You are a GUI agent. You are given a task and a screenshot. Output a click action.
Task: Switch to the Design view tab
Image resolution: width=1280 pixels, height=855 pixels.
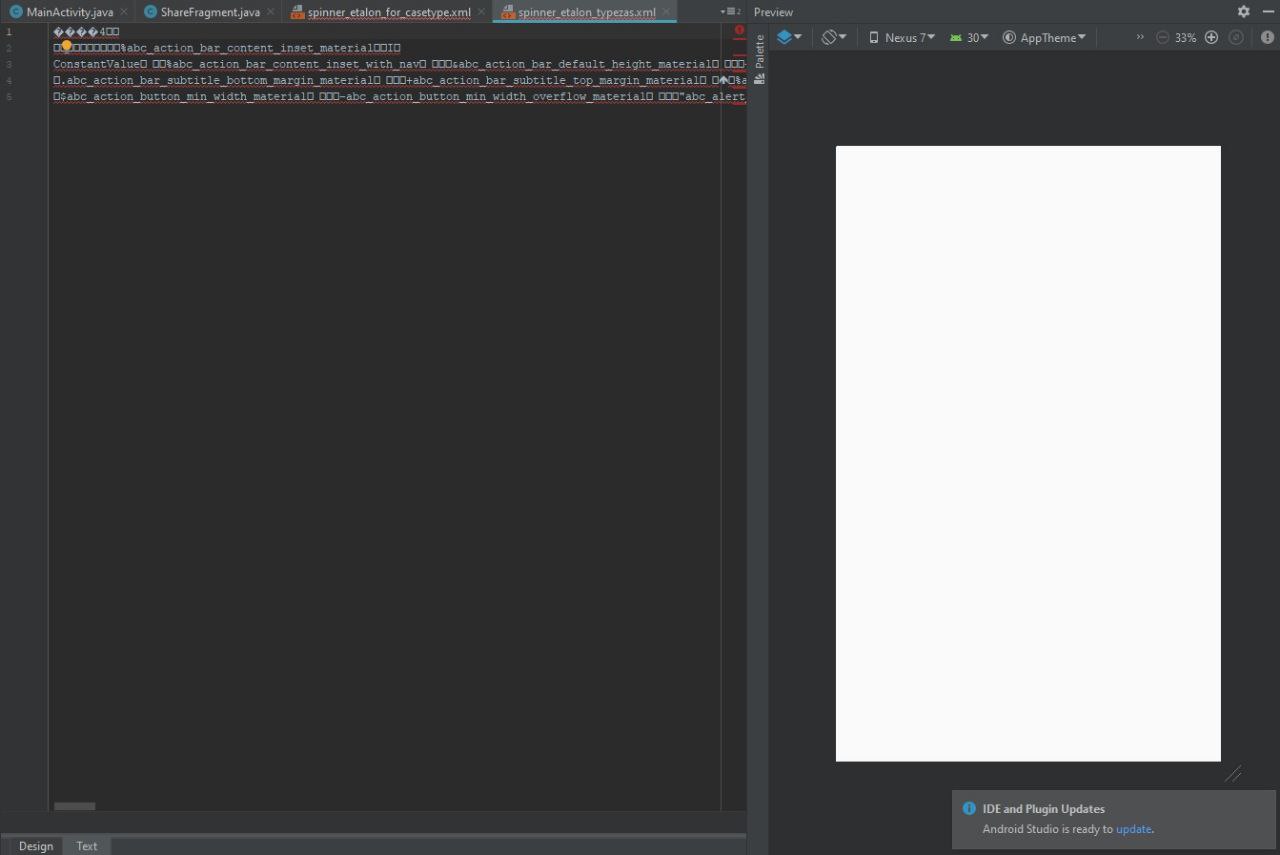36,846
